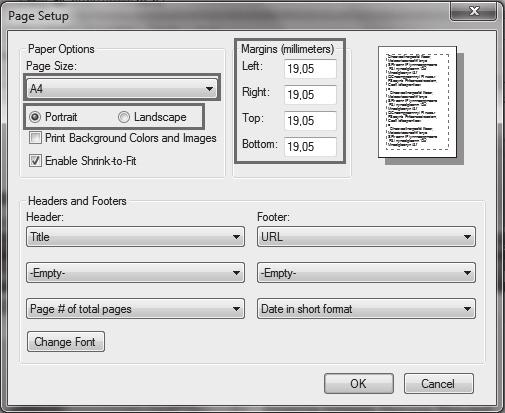The image size is (505, 413).
Task: Click the Header: label
Action: coord(45,217)
